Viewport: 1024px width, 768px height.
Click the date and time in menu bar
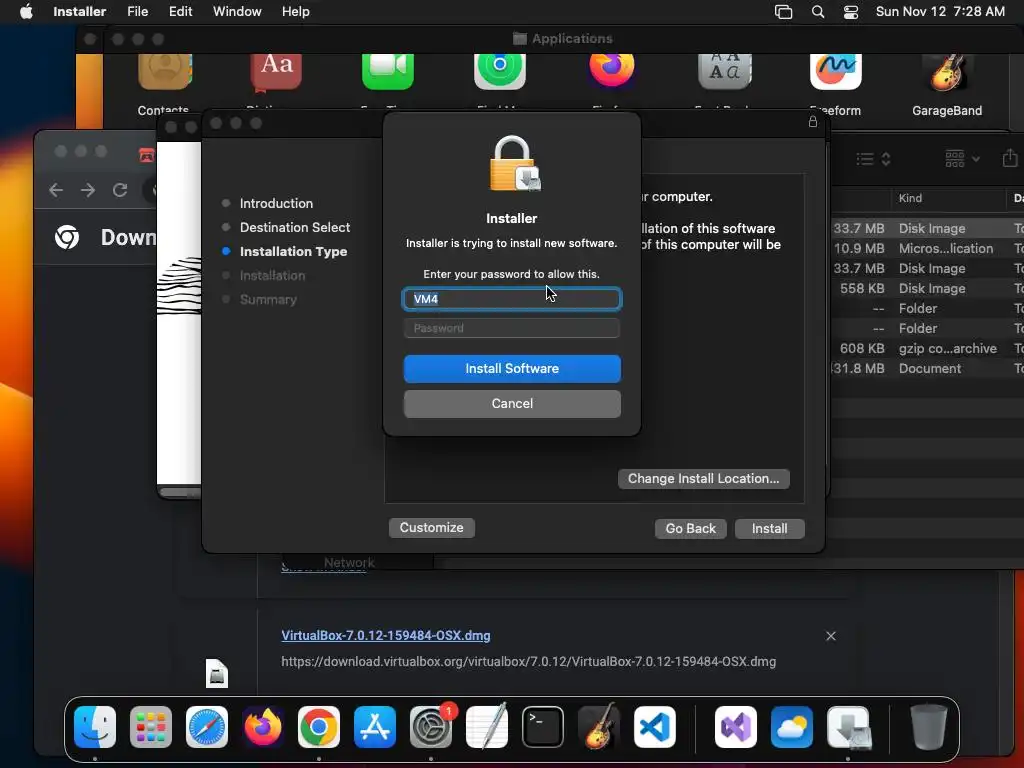click(x=940, y=11)
